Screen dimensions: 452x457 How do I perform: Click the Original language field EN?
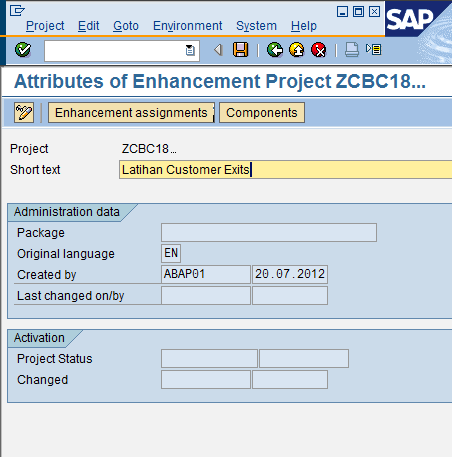coord(171,253)
